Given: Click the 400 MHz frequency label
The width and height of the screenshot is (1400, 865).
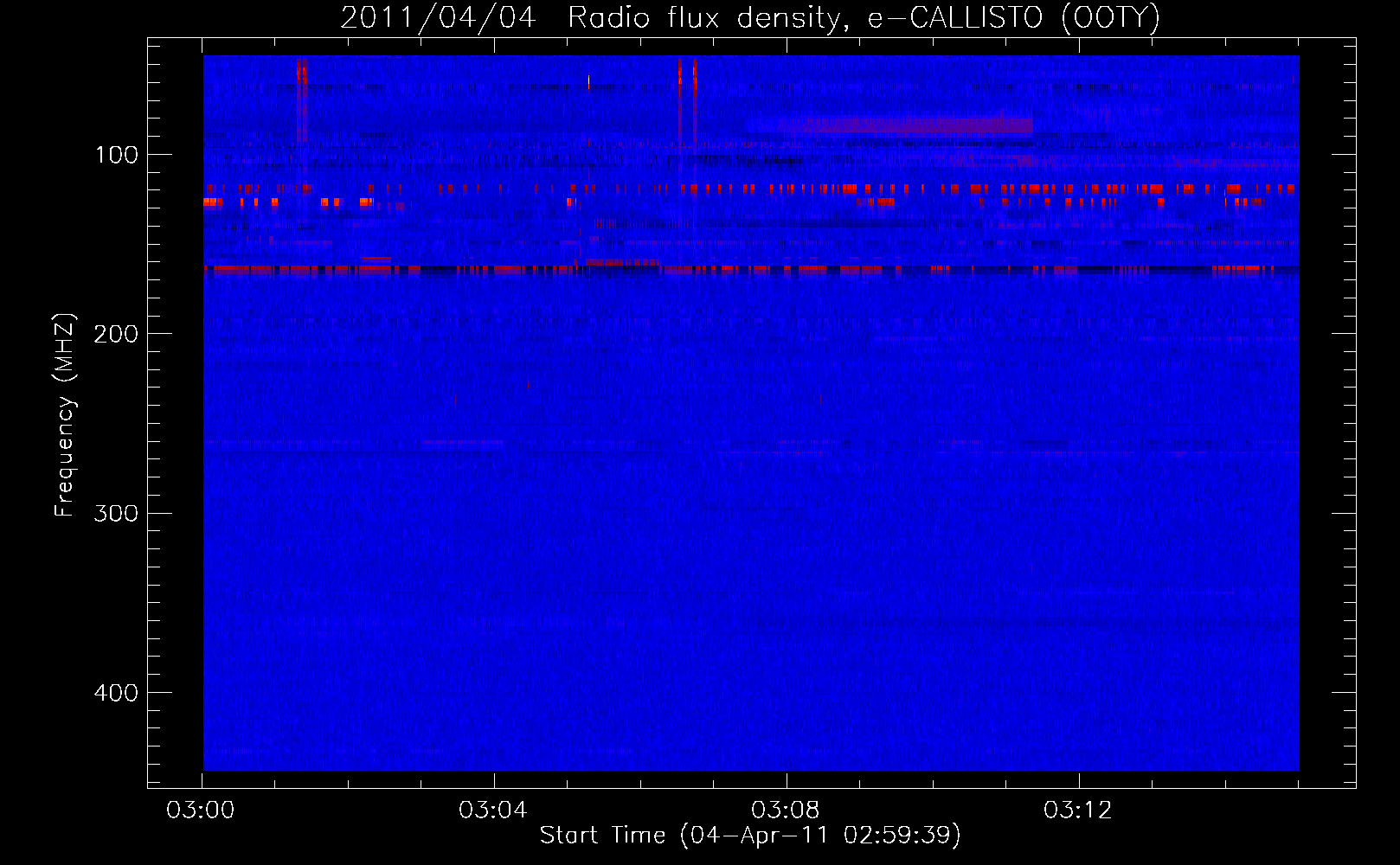Looking at the screenshot, I should (117, 693).
